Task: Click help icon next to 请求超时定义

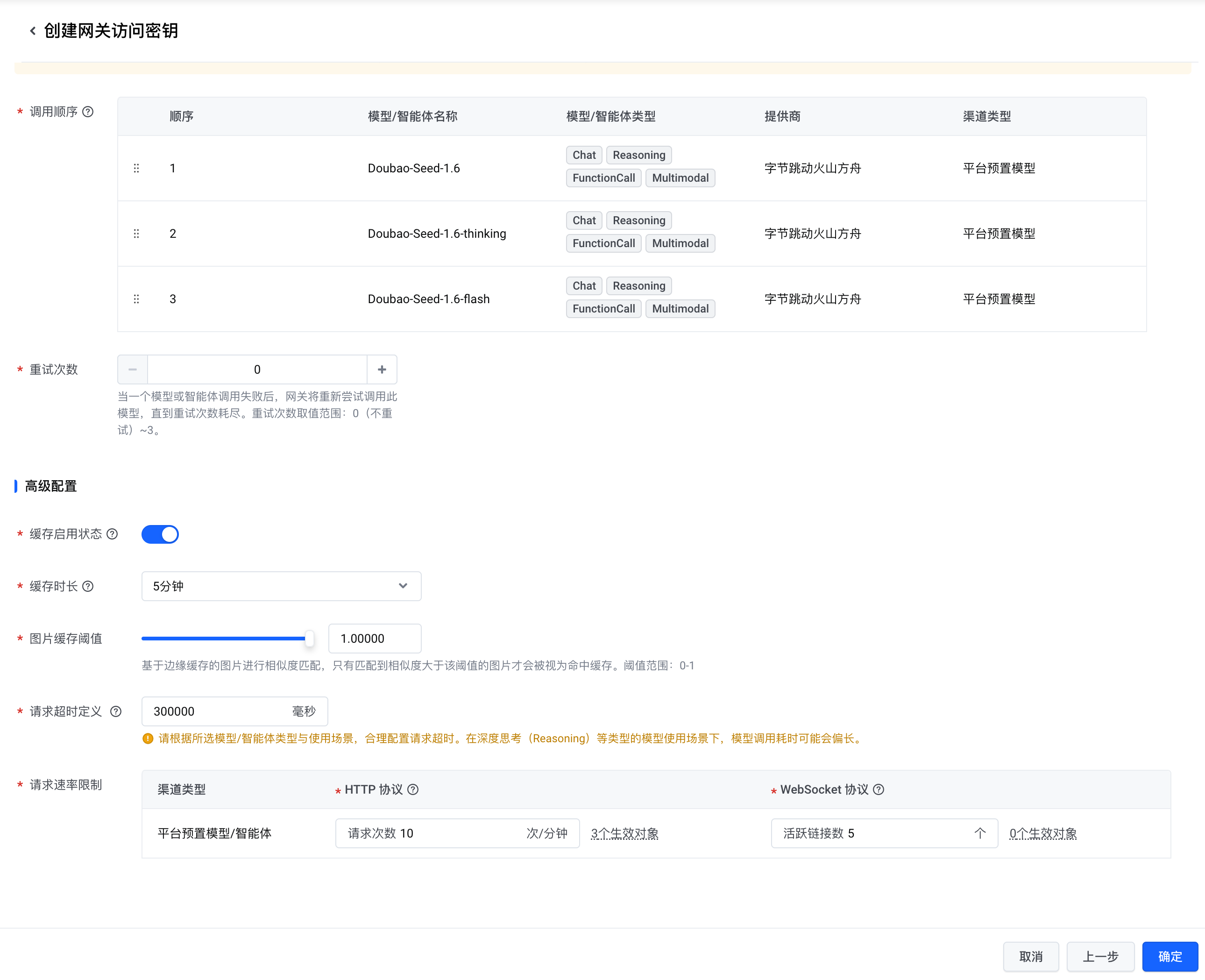Action: pyautogui.click(x=116, y=712)
